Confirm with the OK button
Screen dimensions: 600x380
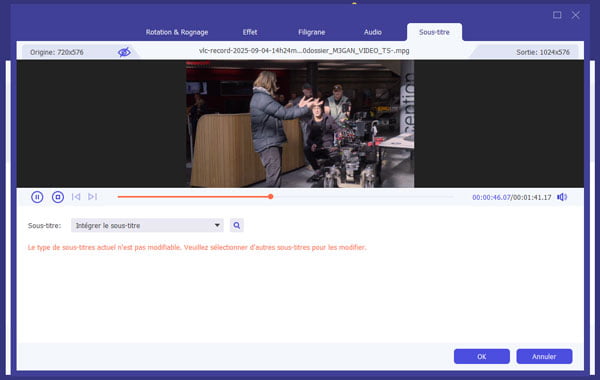tap(482, 357)
